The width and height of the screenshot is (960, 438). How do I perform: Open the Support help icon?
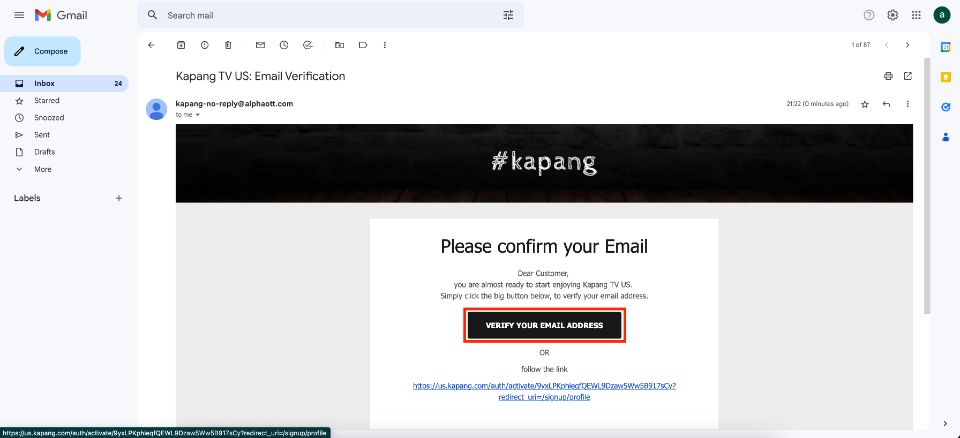[x=869, y=15]
